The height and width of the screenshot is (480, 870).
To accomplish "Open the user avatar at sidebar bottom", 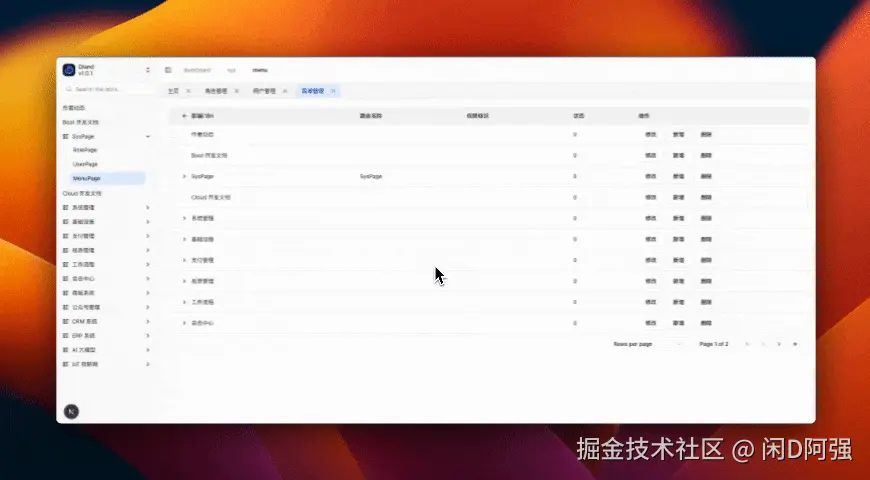I will 71,411.
